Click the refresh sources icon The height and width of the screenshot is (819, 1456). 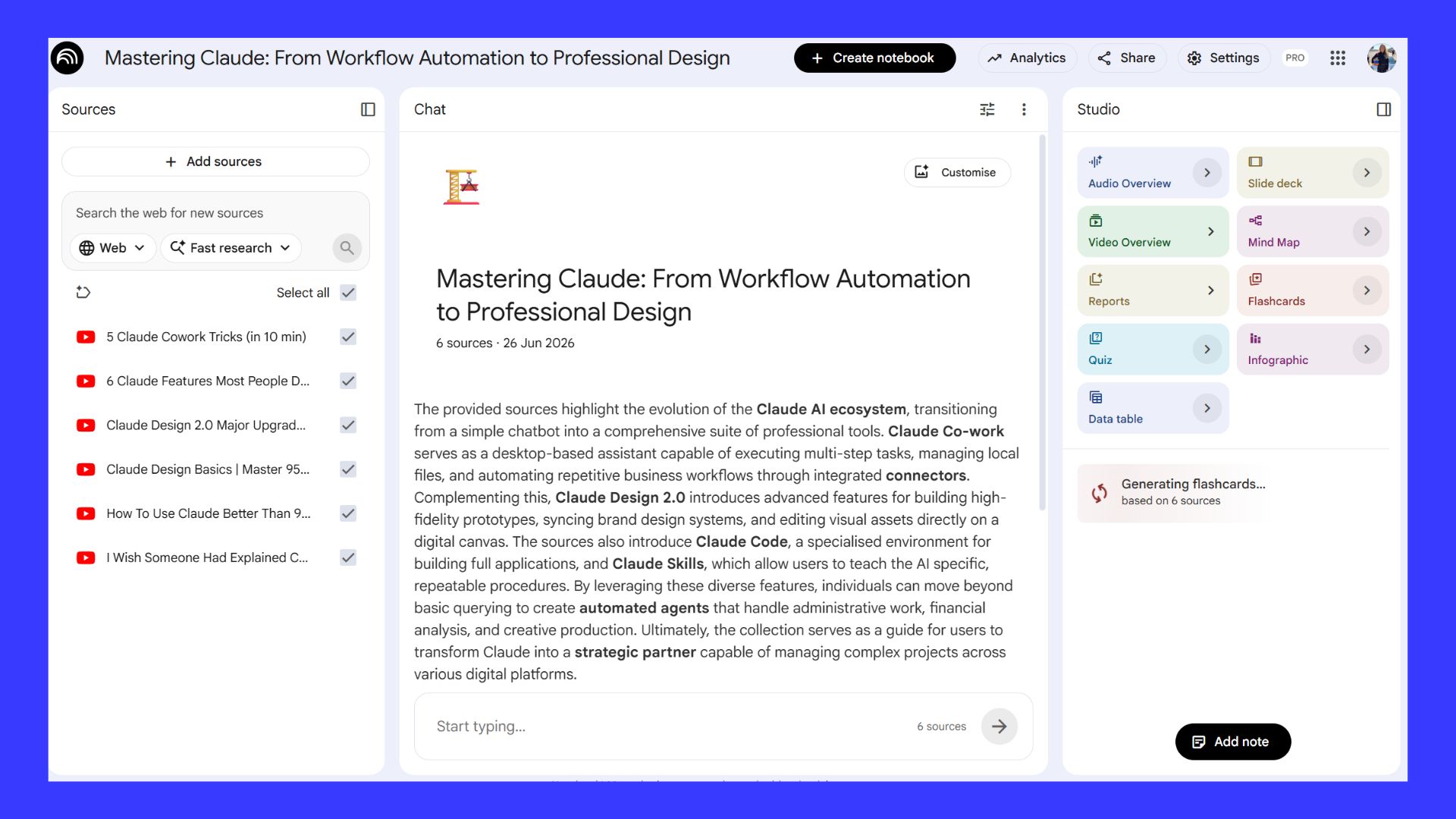pyautogui.click(x=83, y=293)
